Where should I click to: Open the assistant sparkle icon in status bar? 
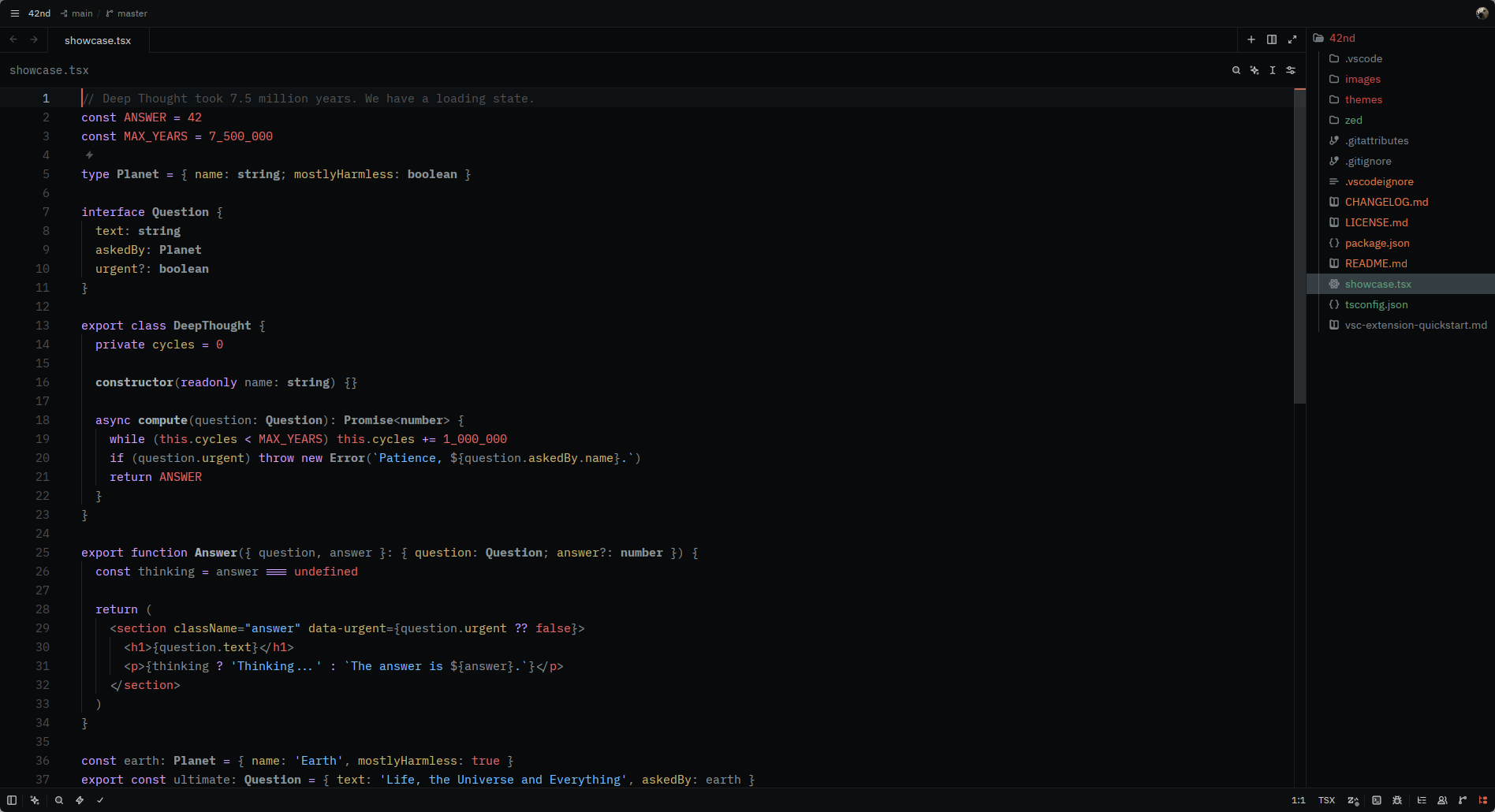[35, 800]
